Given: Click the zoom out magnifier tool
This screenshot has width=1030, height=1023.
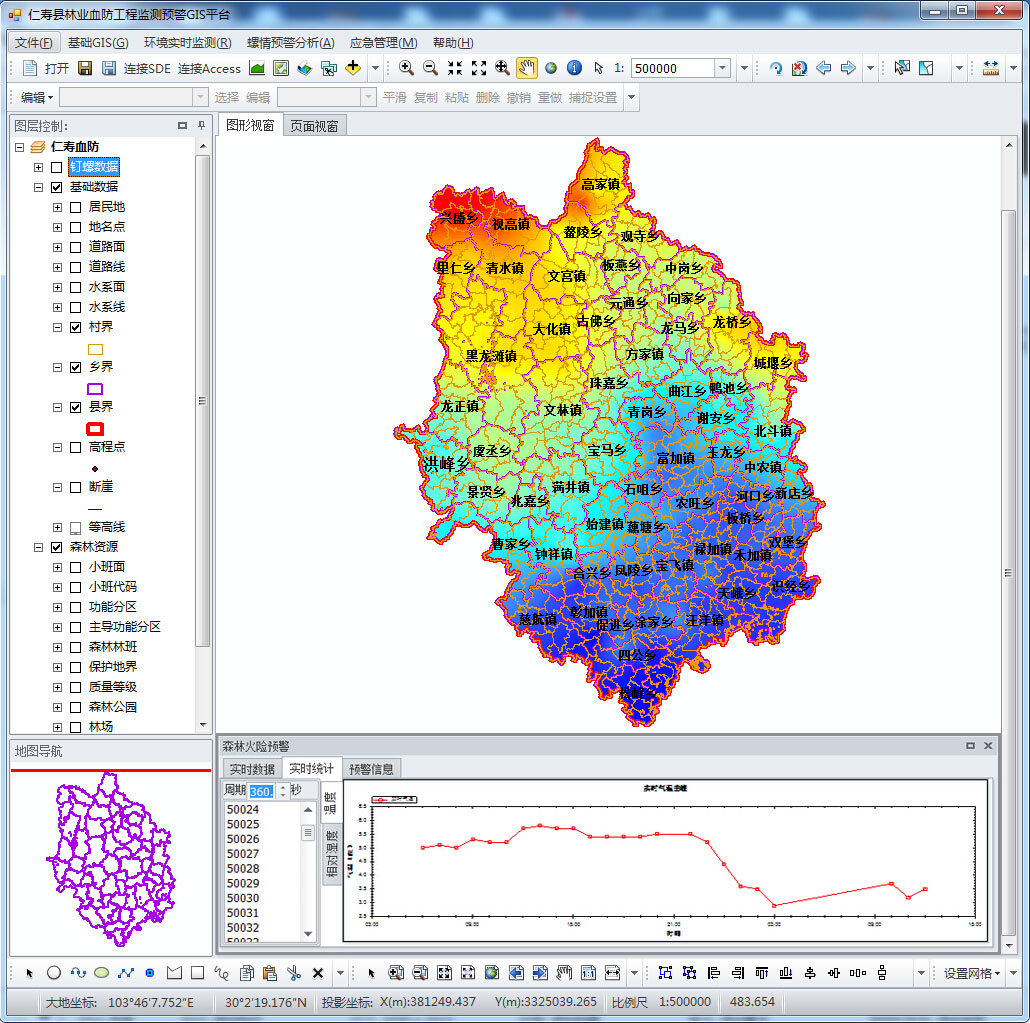Looking at the screenshot, I should tap(430, 68).
